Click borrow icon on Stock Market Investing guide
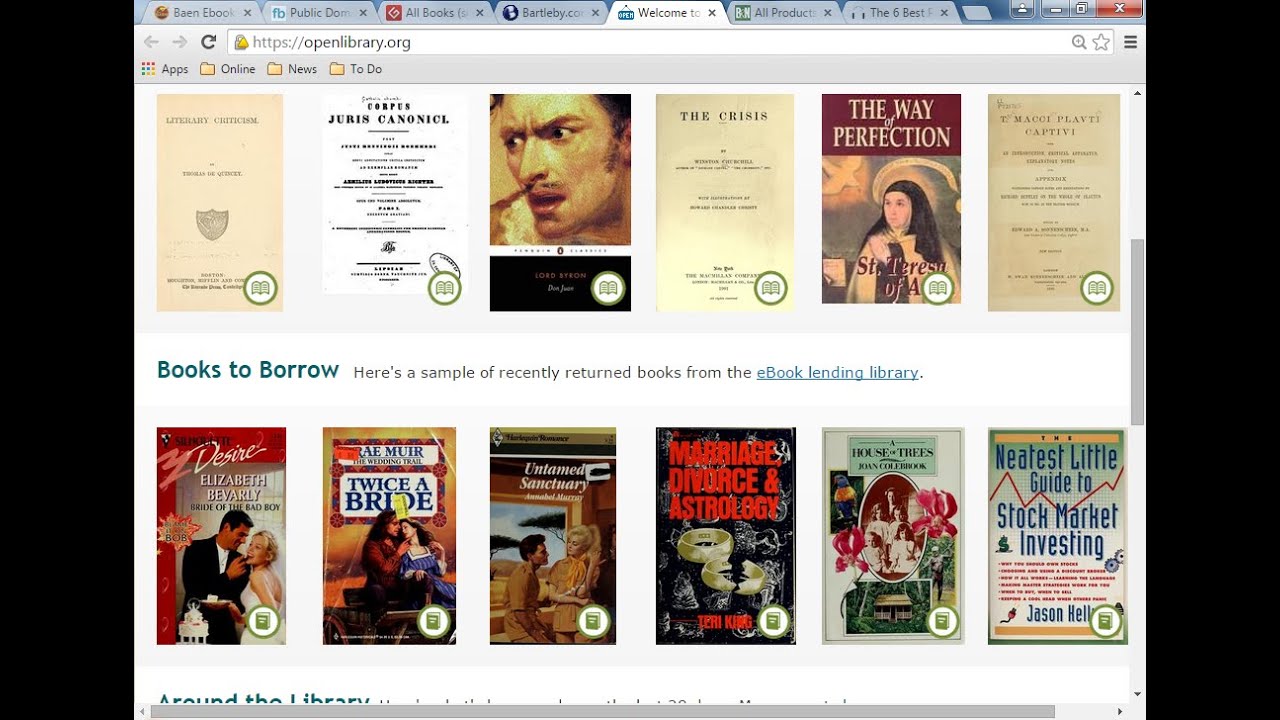Viewport: 1280px width, 720px height. pos(1105,621)
